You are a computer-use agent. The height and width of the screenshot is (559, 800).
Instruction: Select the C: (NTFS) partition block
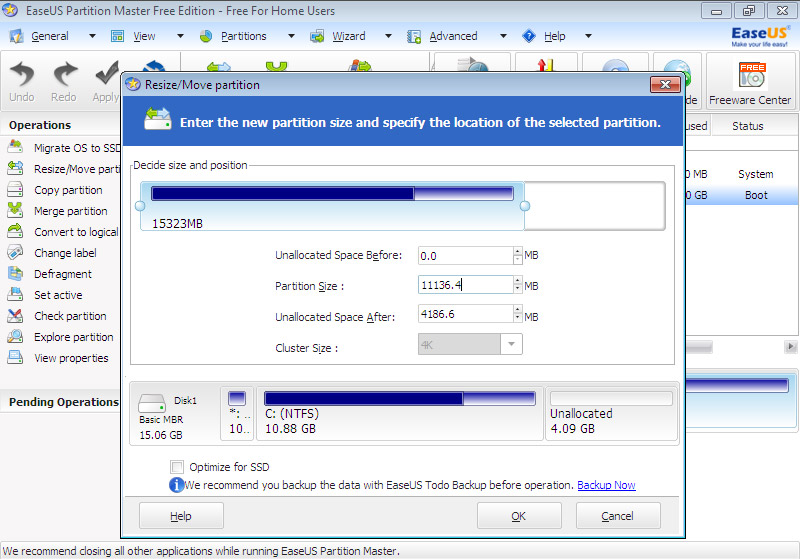click(399, 413)
